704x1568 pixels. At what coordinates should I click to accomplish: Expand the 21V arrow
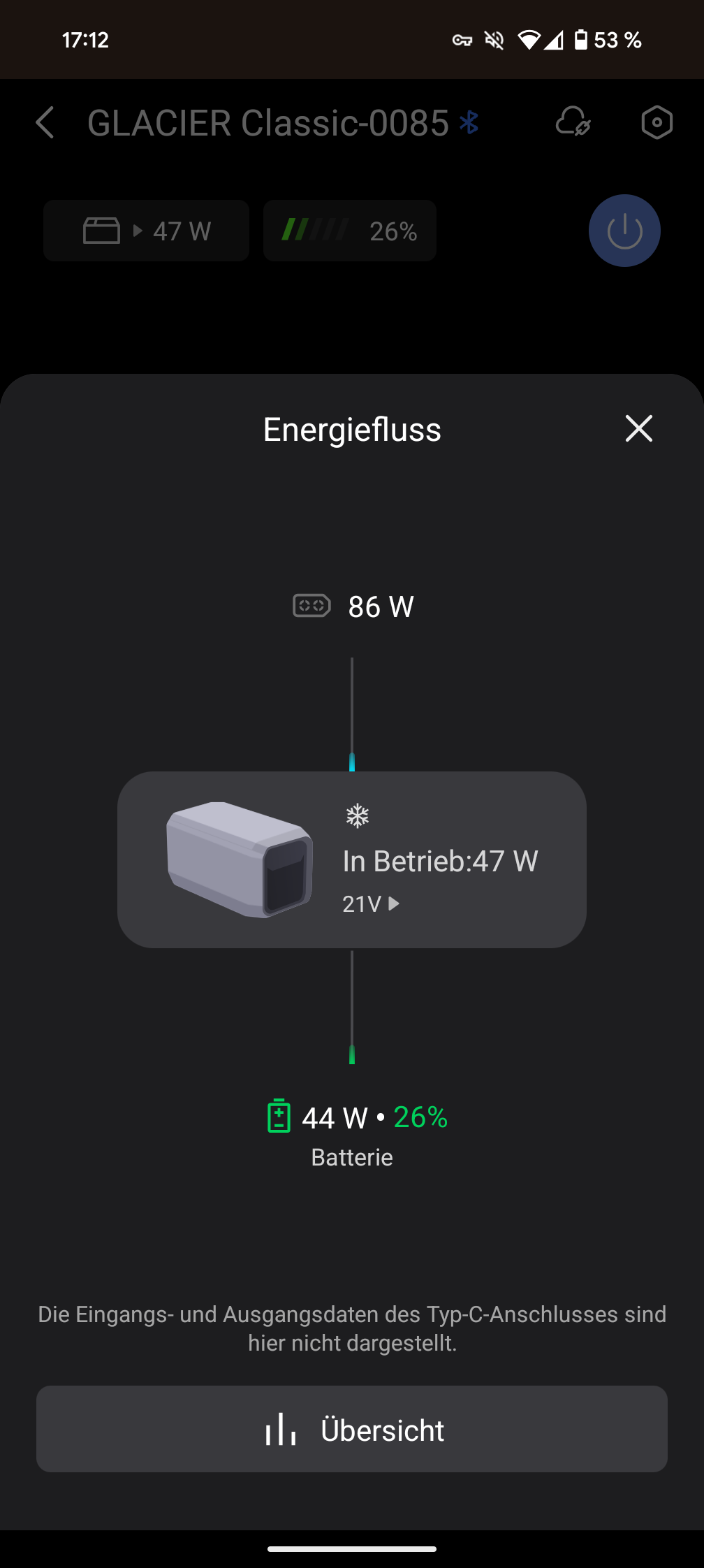coord(393,903)
